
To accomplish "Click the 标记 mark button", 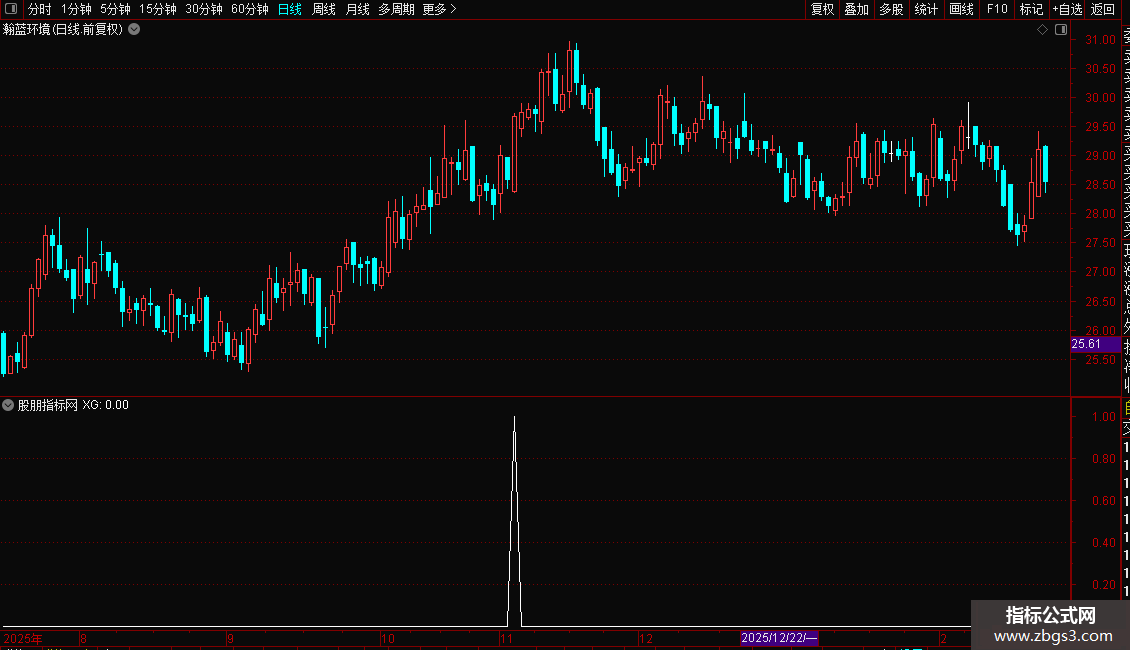I will 1031,9.
